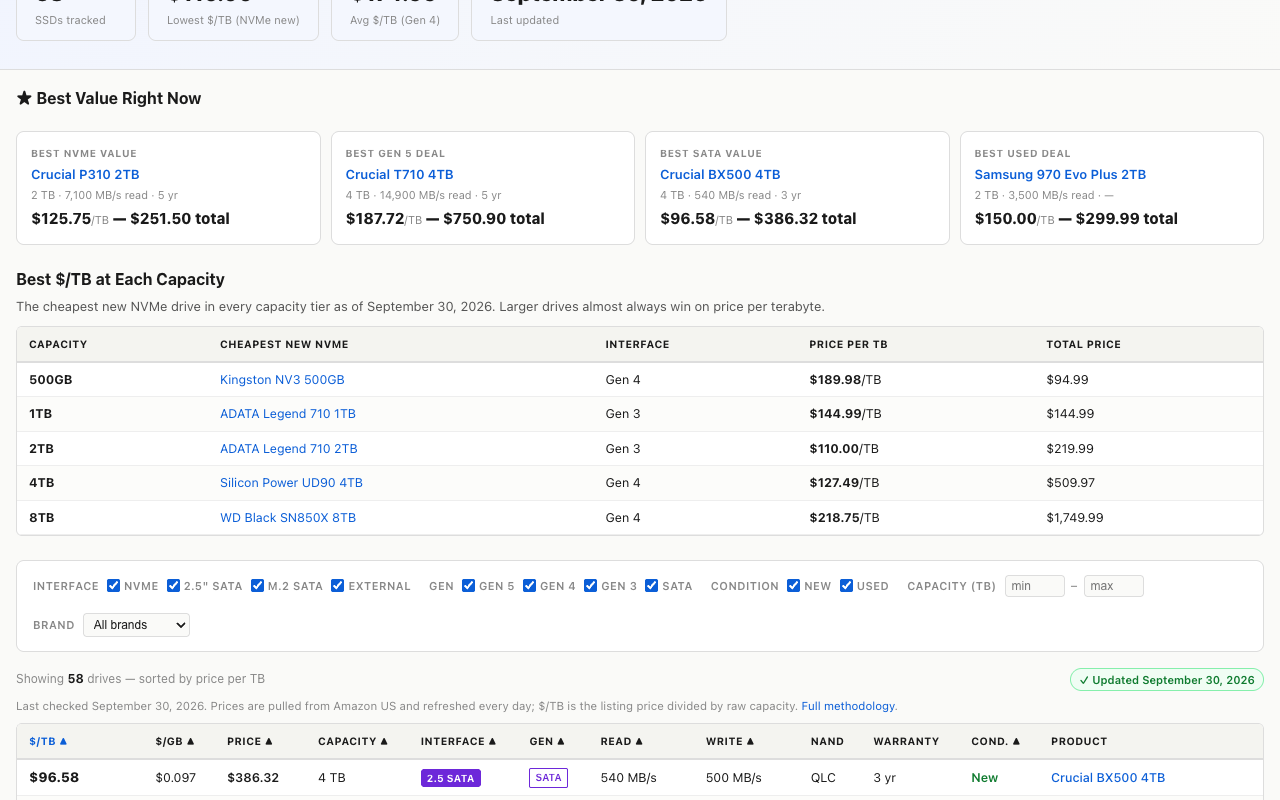Viewport: 1280px width, 800px height.
Task: Click the capacity max input field
Action: 1114,586
